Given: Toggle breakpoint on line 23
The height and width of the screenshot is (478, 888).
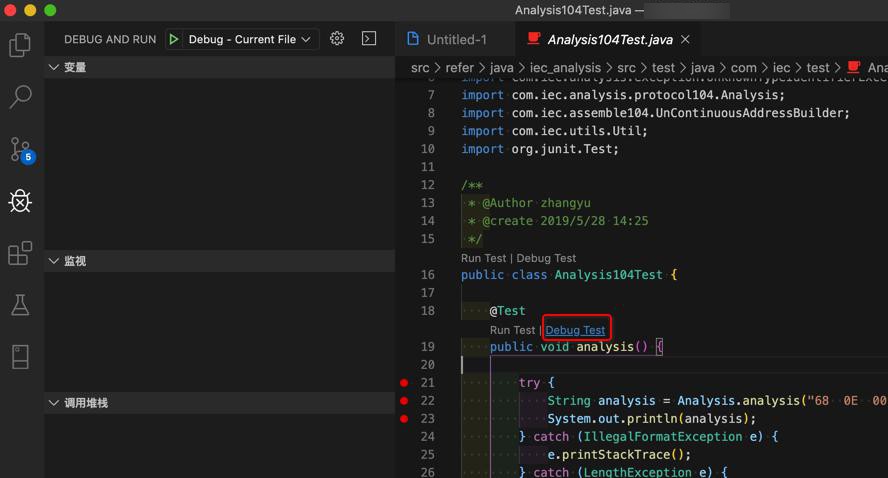Looking at the screenshot, I should [x=404, y=419].
